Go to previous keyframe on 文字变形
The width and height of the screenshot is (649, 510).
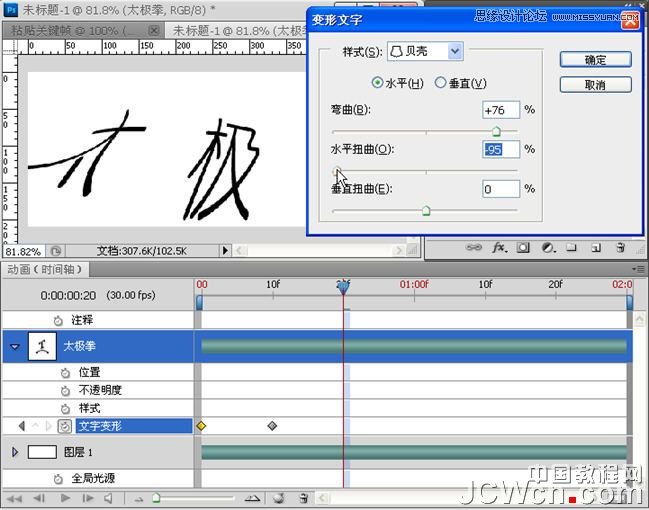pos(22,426)
